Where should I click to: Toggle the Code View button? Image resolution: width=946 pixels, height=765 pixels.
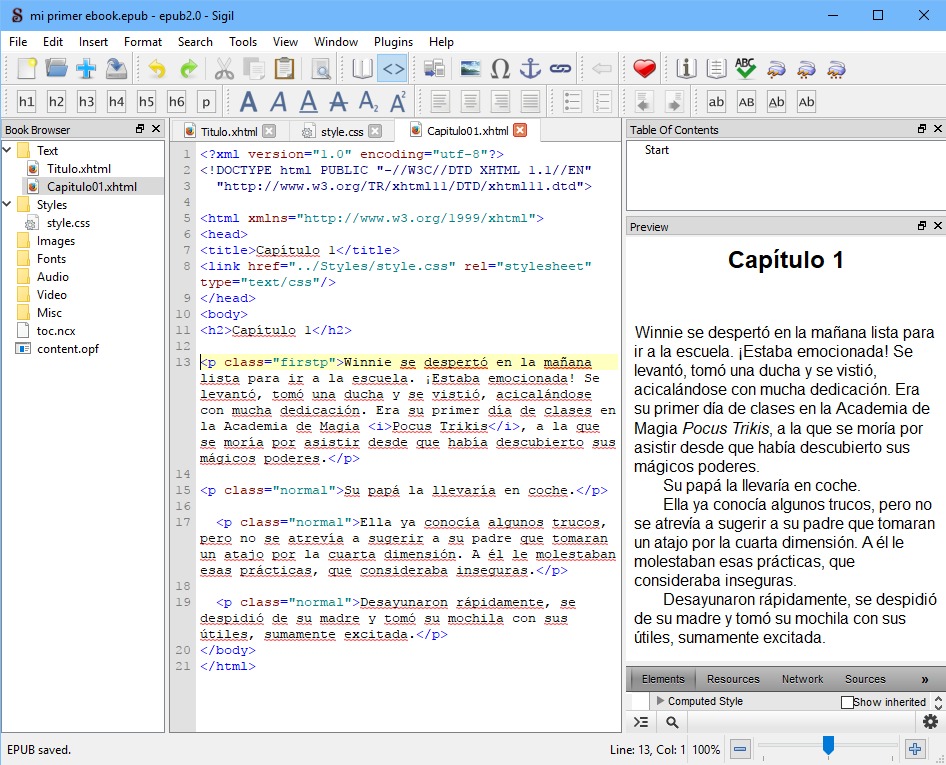coord(393,69)
